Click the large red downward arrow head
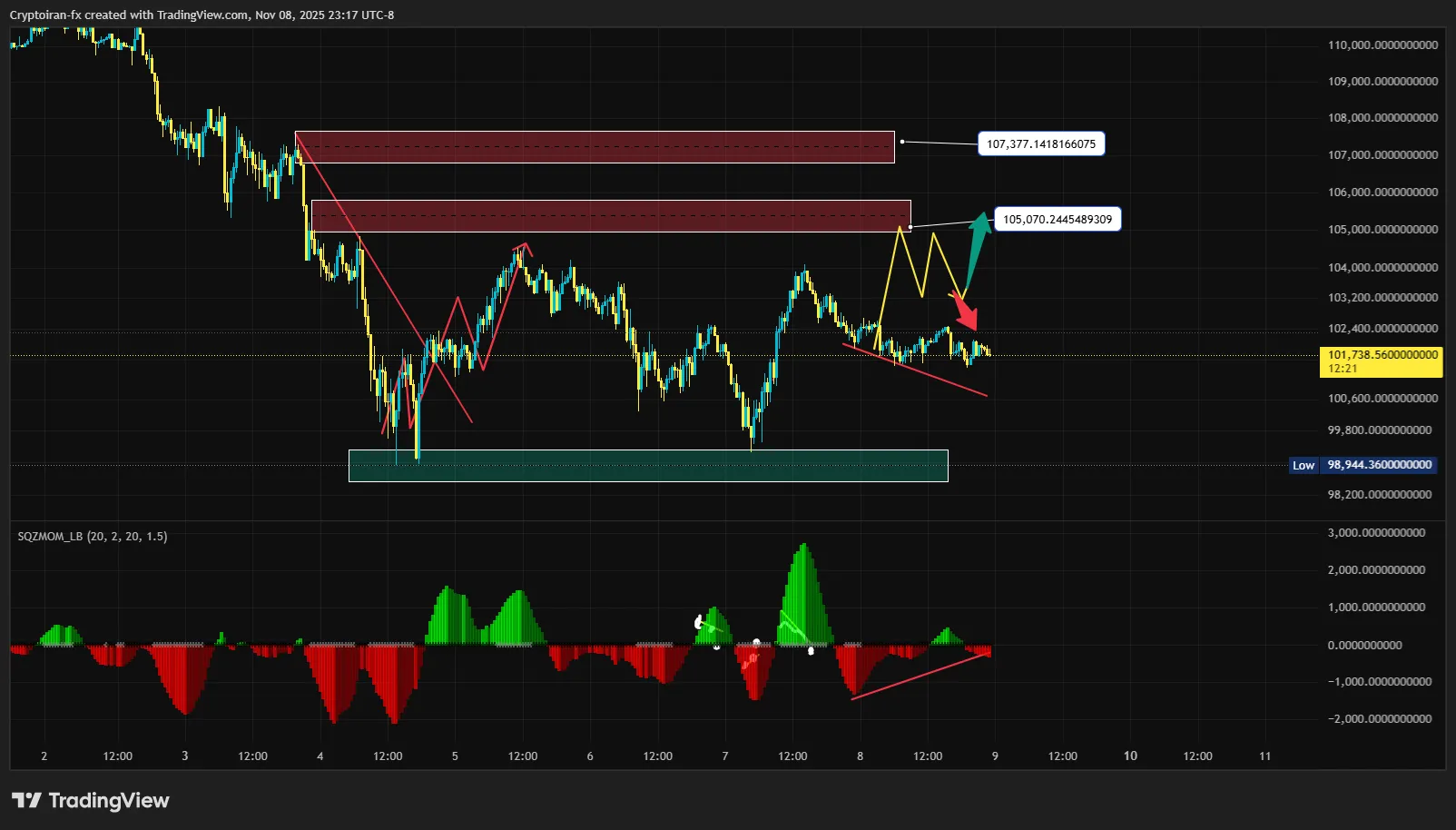This screenshot has height=830, width=1456. coord(969,318)
